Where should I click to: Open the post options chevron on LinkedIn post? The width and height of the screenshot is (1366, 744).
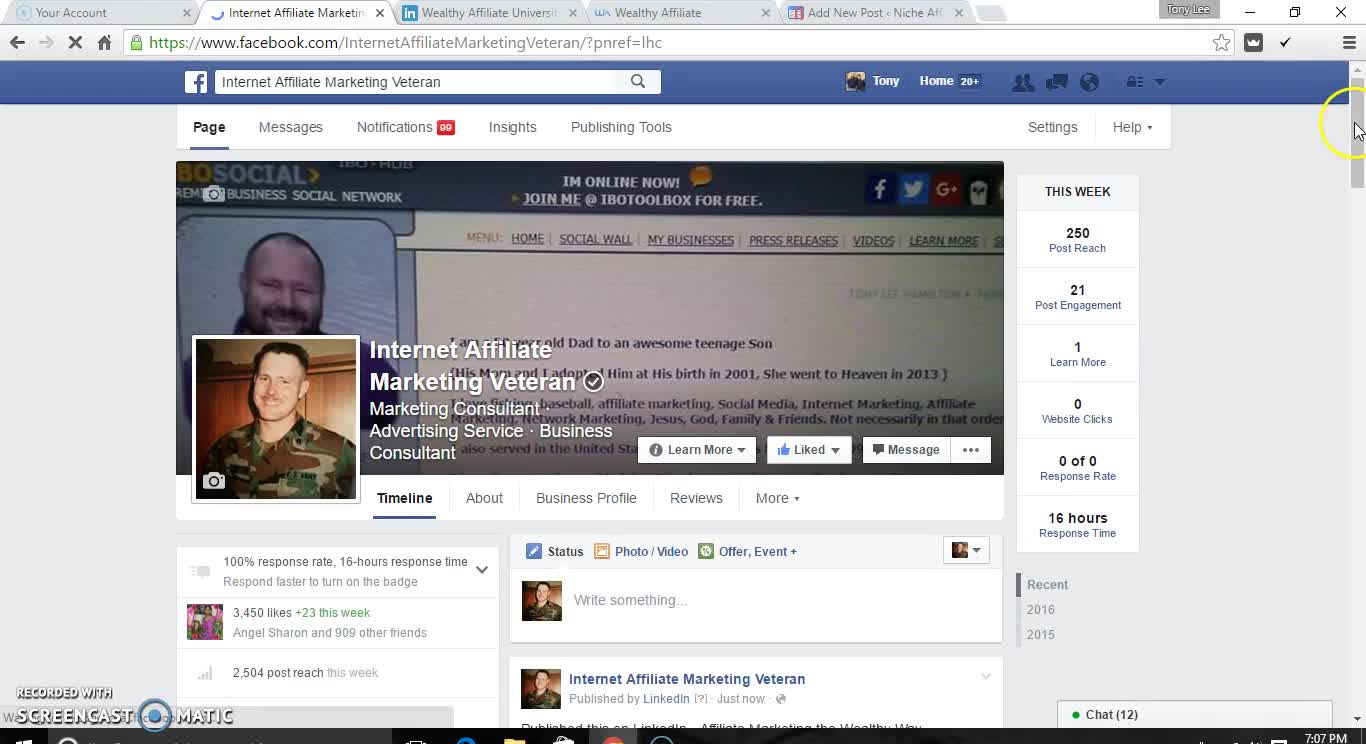coord(986,677)
